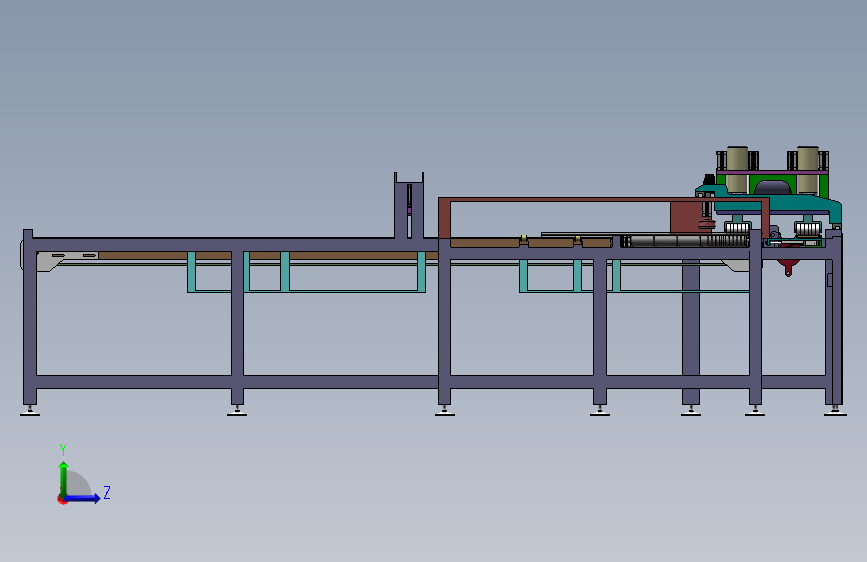Image resolution: width=867 pixels, height=562 pixels.
Task: Select the dark-red rectangular guard frame top bar
Action: (x=604, y=199)
